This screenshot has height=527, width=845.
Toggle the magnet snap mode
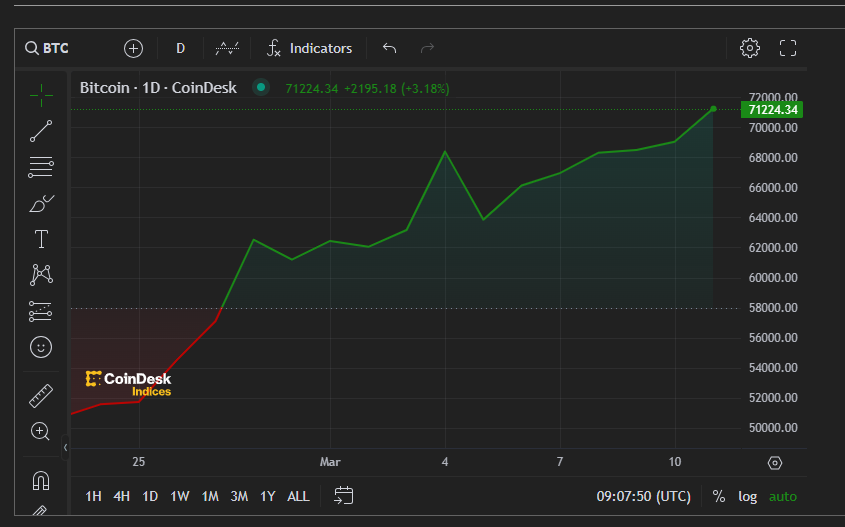tap(41, 481)
